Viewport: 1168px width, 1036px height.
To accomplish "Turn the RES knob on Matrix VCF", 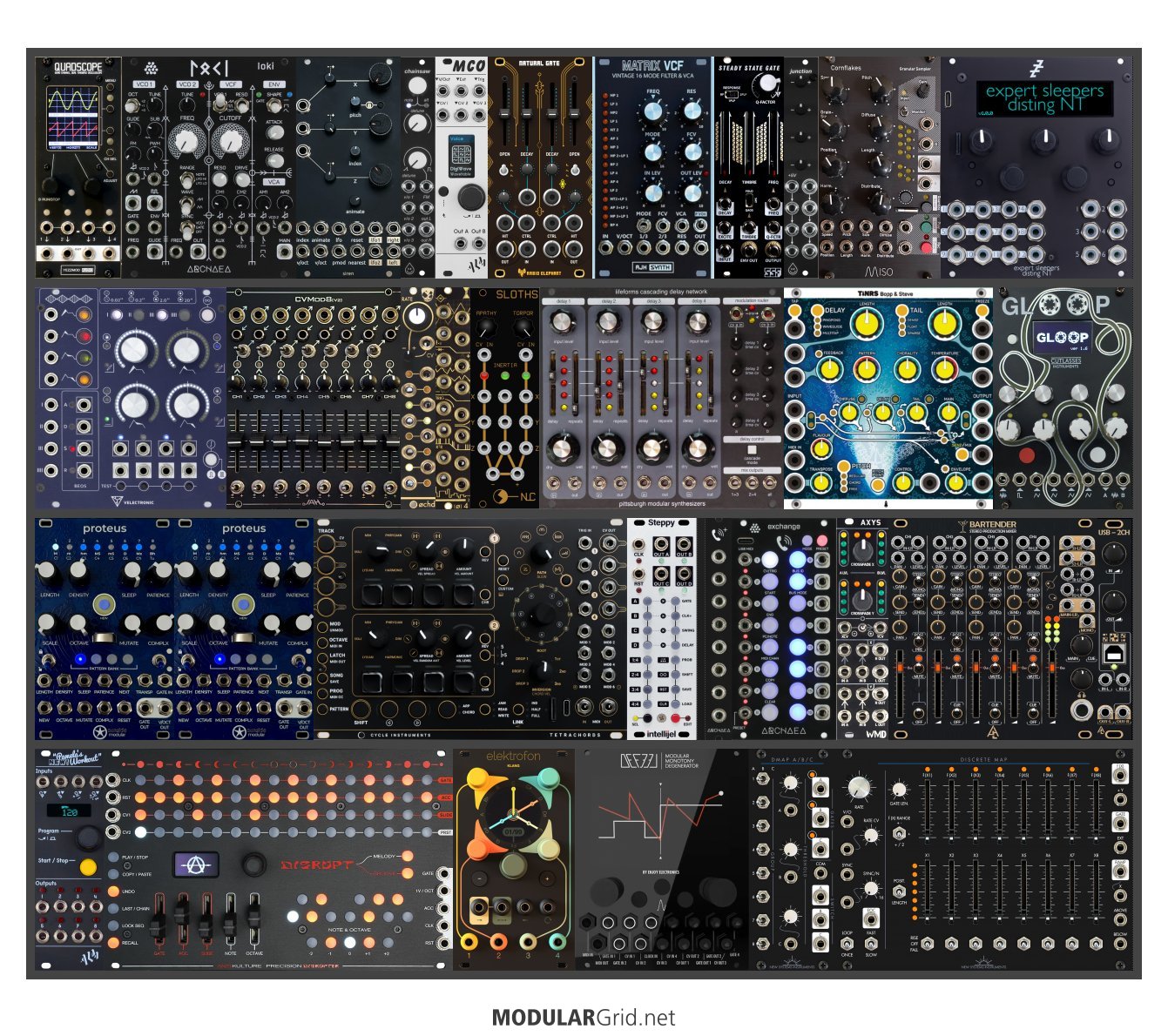I will [x=692, y=111].
